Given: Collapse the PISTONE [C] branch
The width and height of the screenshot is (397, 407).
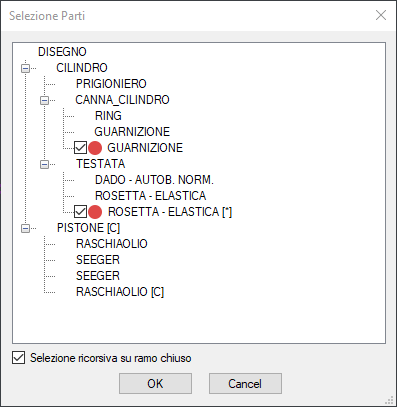Looking at the screenshot, I should [x=25, y=228].
